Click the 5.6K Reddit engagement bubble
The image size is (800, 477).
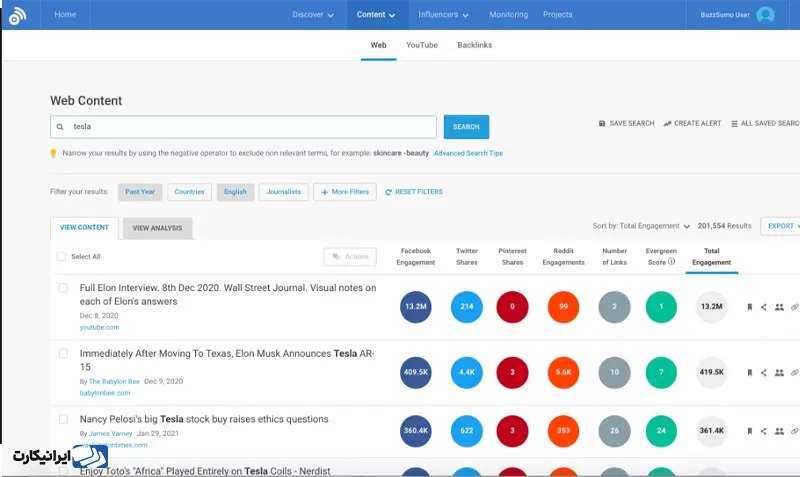click(x=563, y=372)
